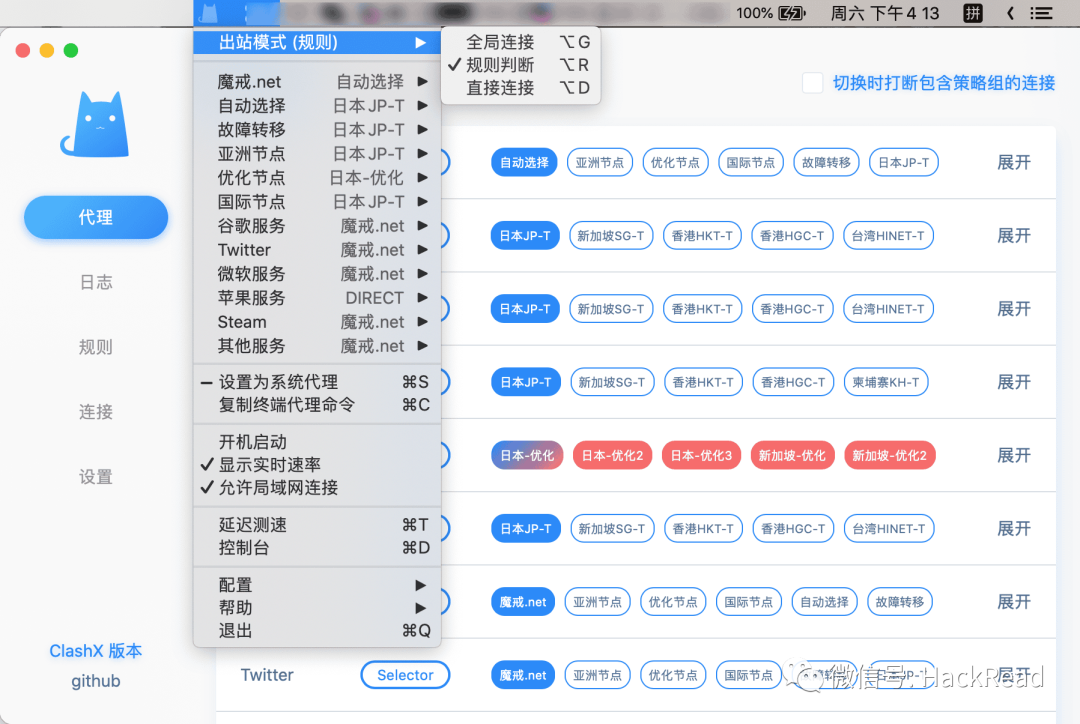Viewport: 1080px width, 724px height.
Task: Click the date and time in menu bar
Action: tap(885, 13)
